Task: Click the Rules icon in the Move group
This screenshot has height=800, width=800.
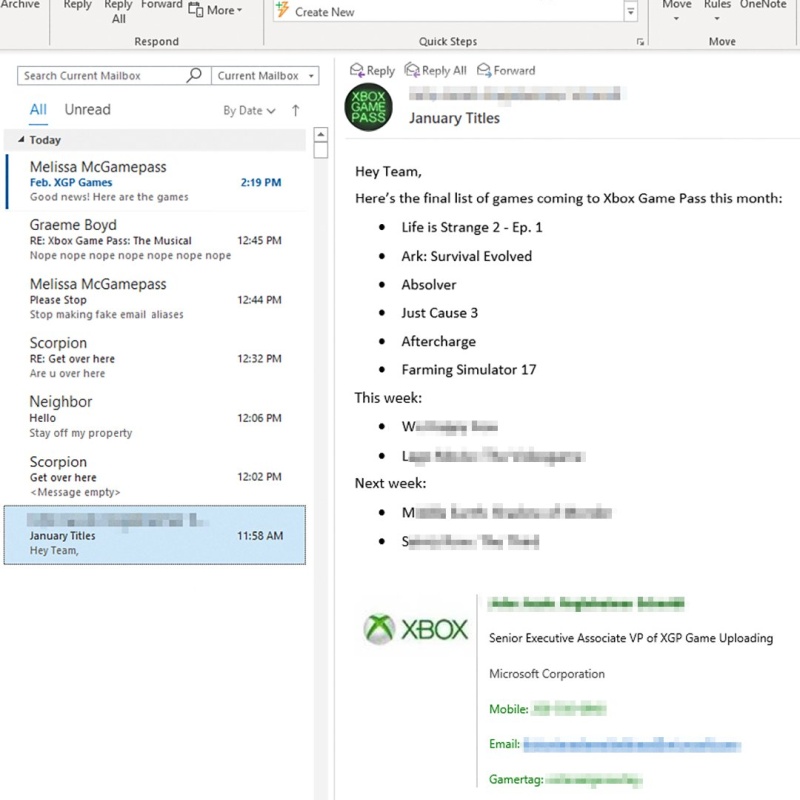Action: pos(717,10)
